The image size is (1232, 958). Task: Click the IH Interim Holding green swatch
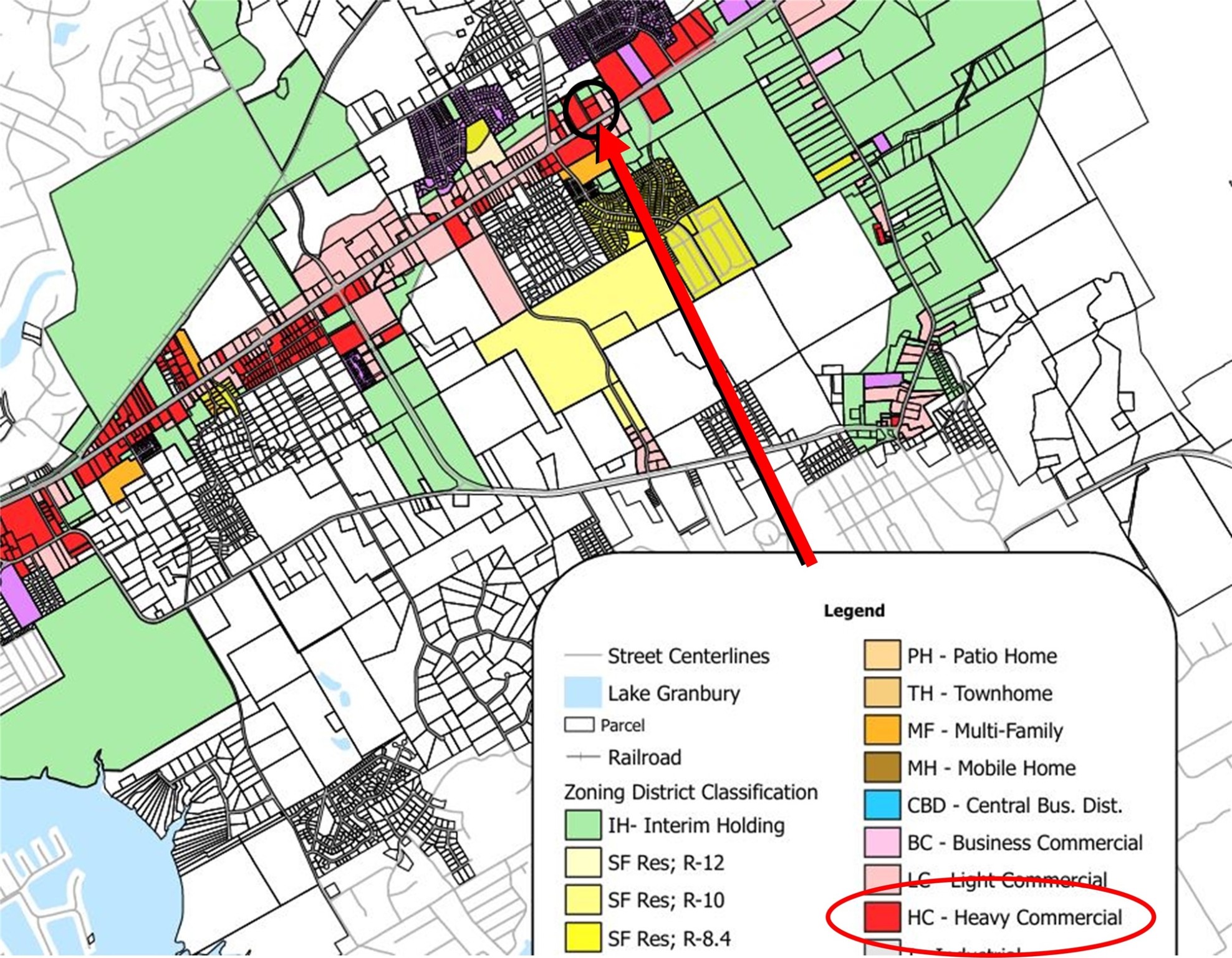click(x=583, y=825)
